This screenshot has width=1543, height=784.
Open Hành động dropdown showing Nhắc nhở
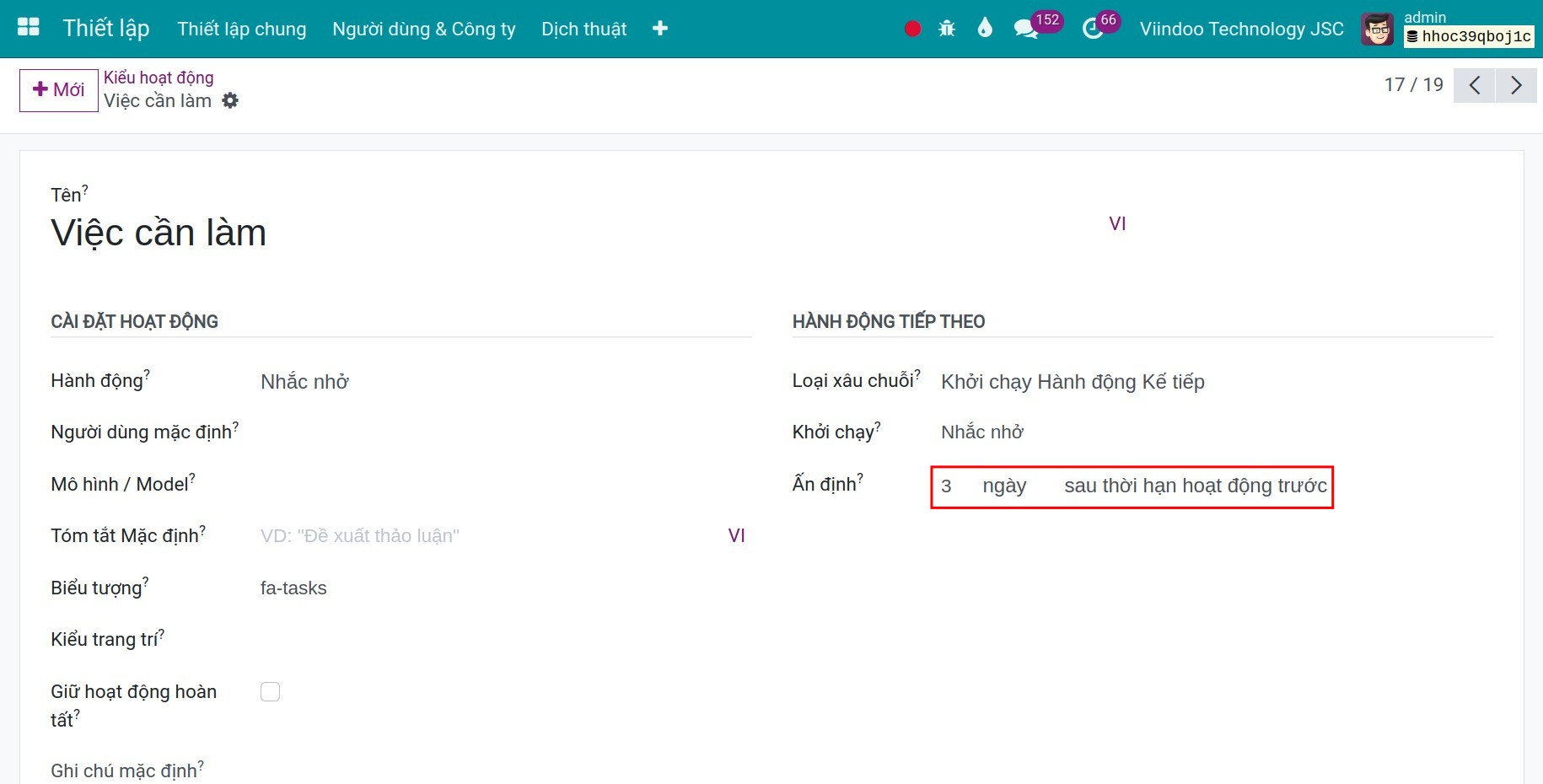(506, 381)
